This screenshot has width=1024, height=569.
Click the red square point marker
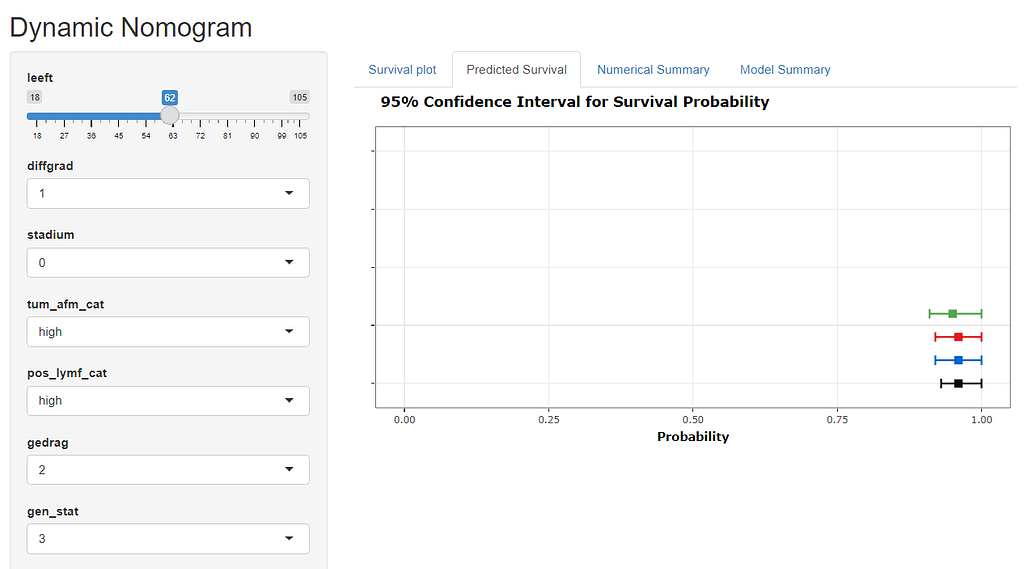(958, 337)
